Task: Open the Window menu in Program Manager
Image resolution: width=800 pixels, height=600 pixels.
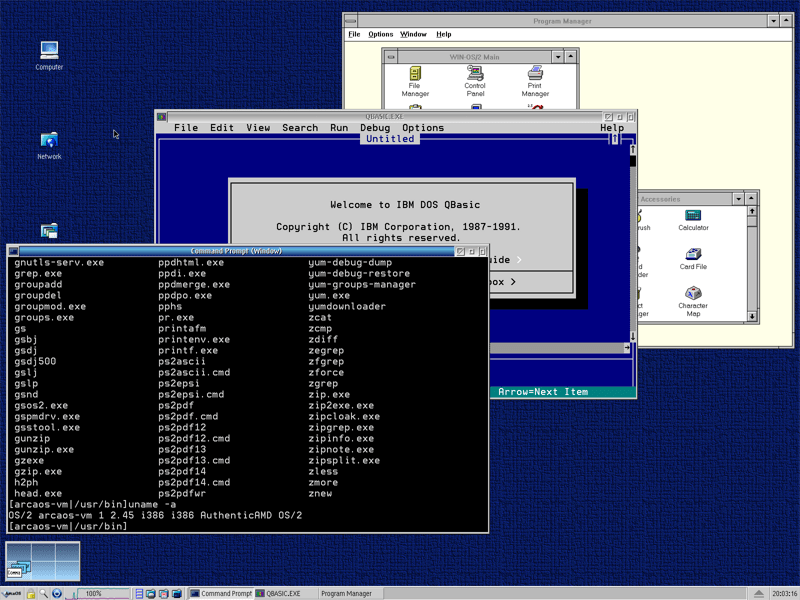Action: [413, 34]
